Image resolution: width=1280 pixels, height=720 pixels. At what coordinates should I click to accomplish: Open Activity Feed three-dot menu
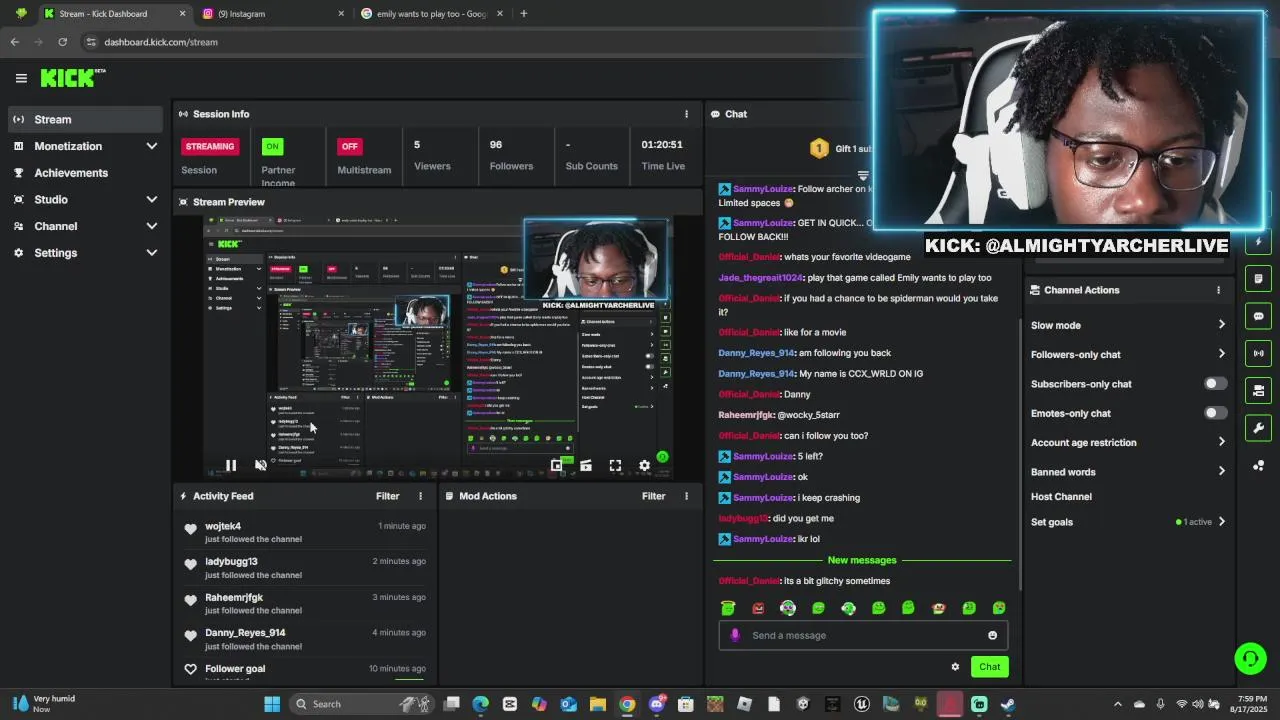(x=420, y=496)
